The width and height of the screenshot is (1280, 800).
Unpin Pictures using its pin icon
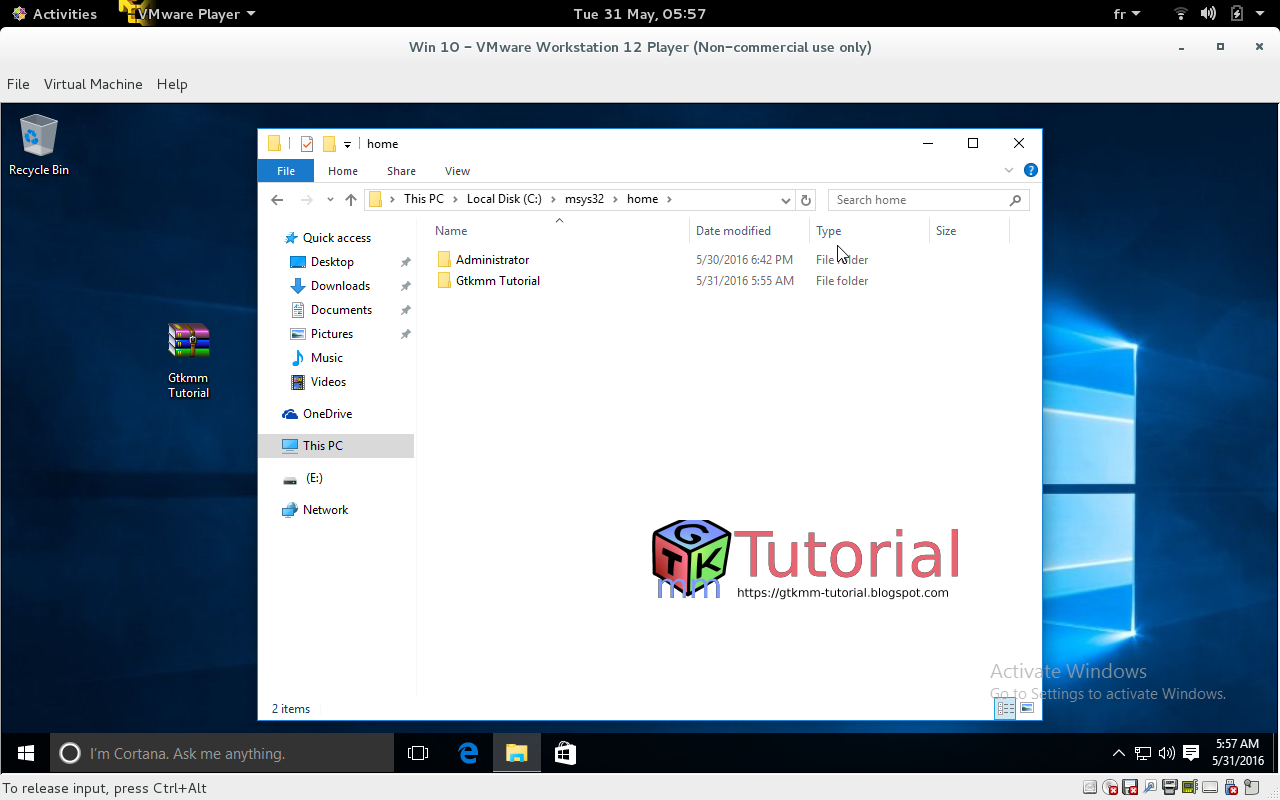405,334
